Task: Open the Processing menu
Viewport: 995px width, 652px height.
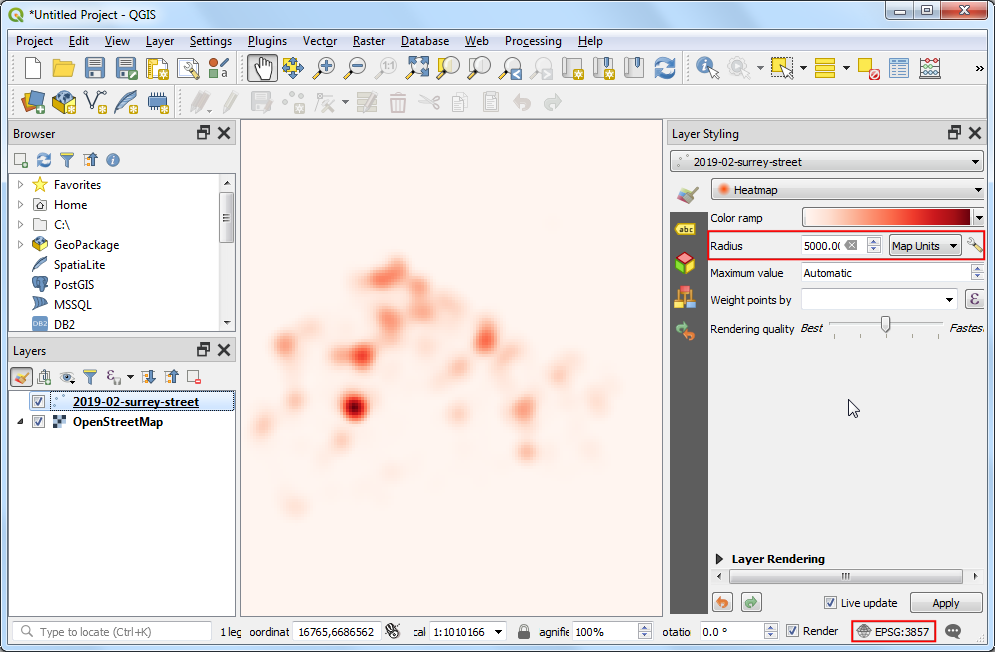Action: click(x=532, y=41)
